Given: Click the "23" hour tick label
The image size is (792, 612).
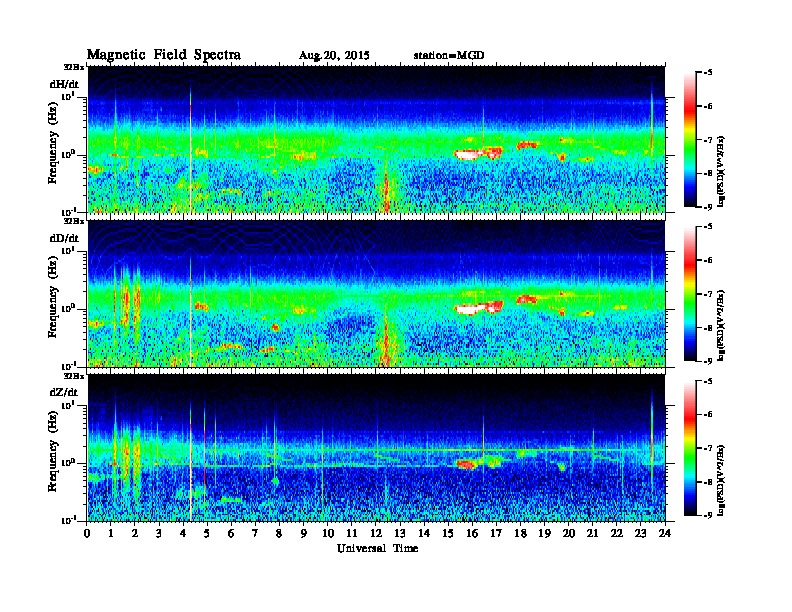Looking at the screenshot, I should 641,534.
